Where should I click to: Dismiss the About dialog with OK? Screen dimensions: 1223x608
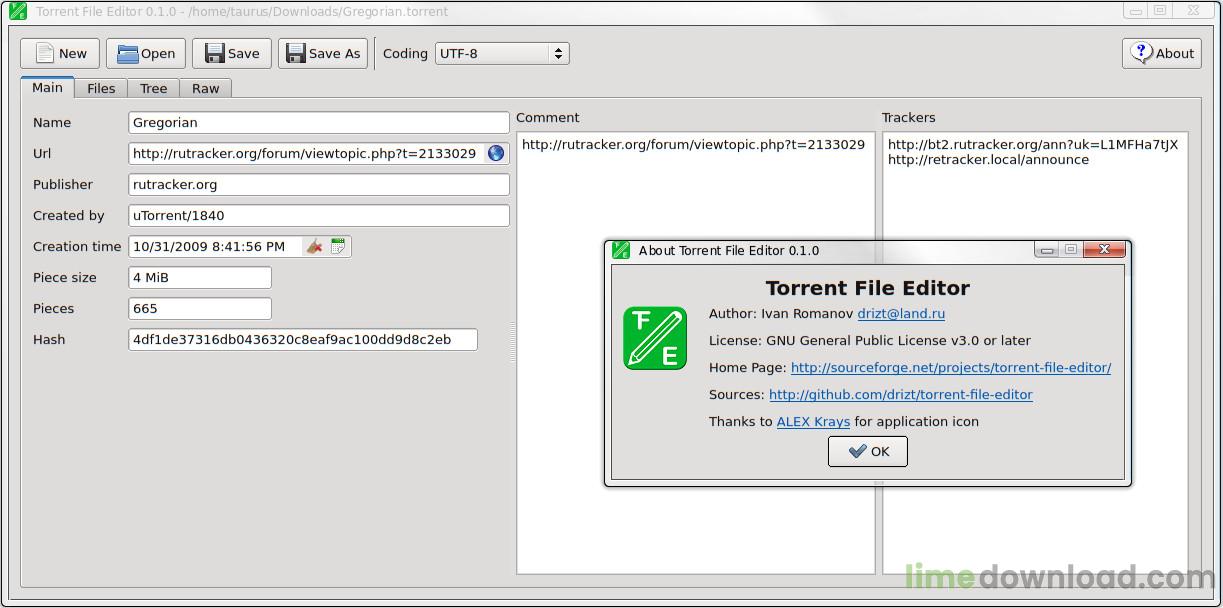point(866,451)
